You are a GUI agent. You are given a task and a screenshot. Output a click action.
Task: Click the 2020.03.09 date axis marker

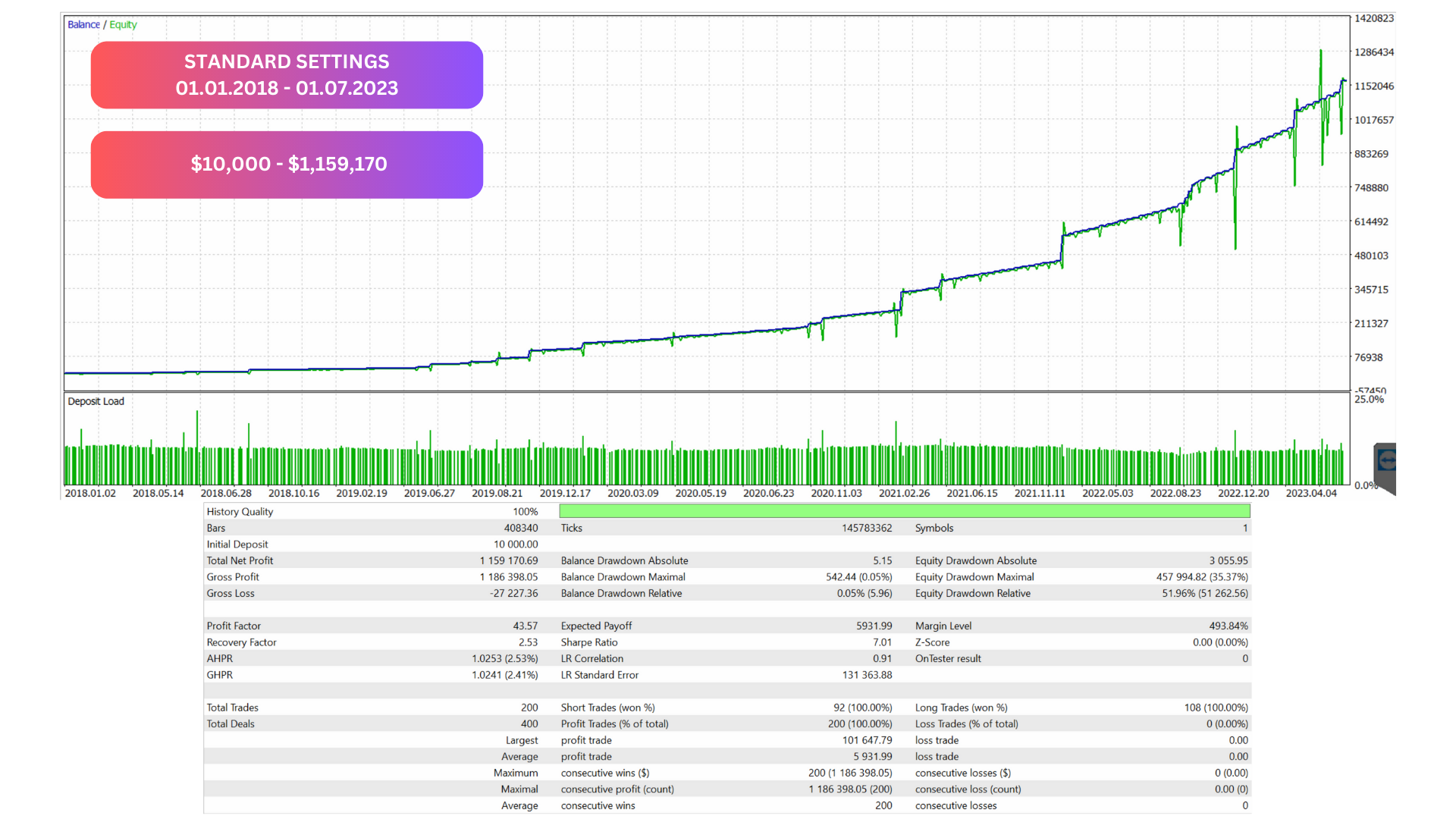point(632,493)
